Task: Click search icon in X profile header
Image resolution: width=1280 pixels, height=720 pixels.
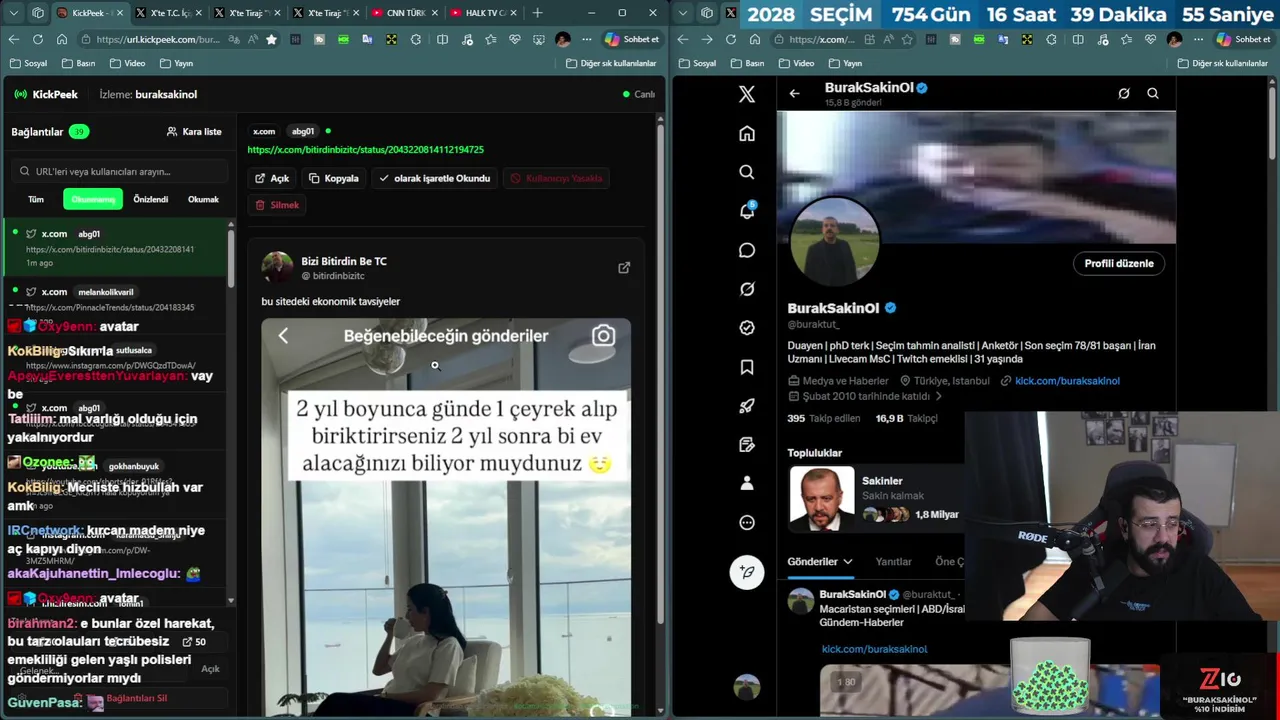Action: tap(1153, 94)
